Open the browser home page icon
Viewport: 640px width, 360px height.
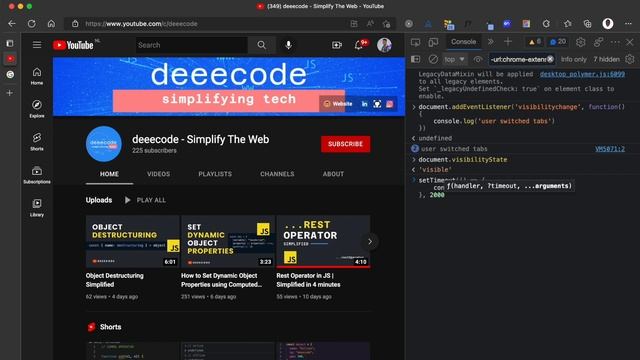51,24
